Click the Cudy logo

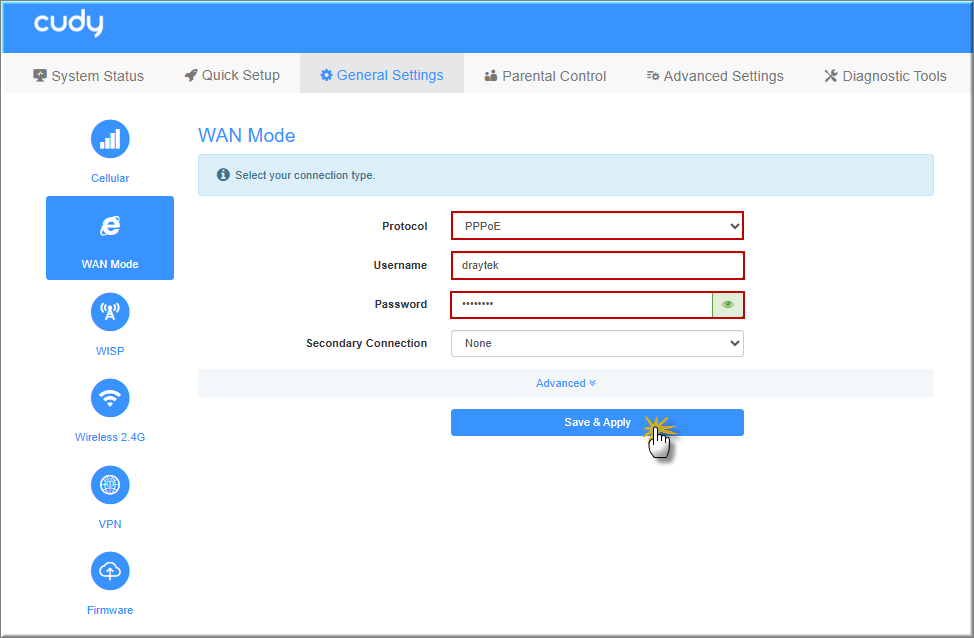[x=68, y=25]
